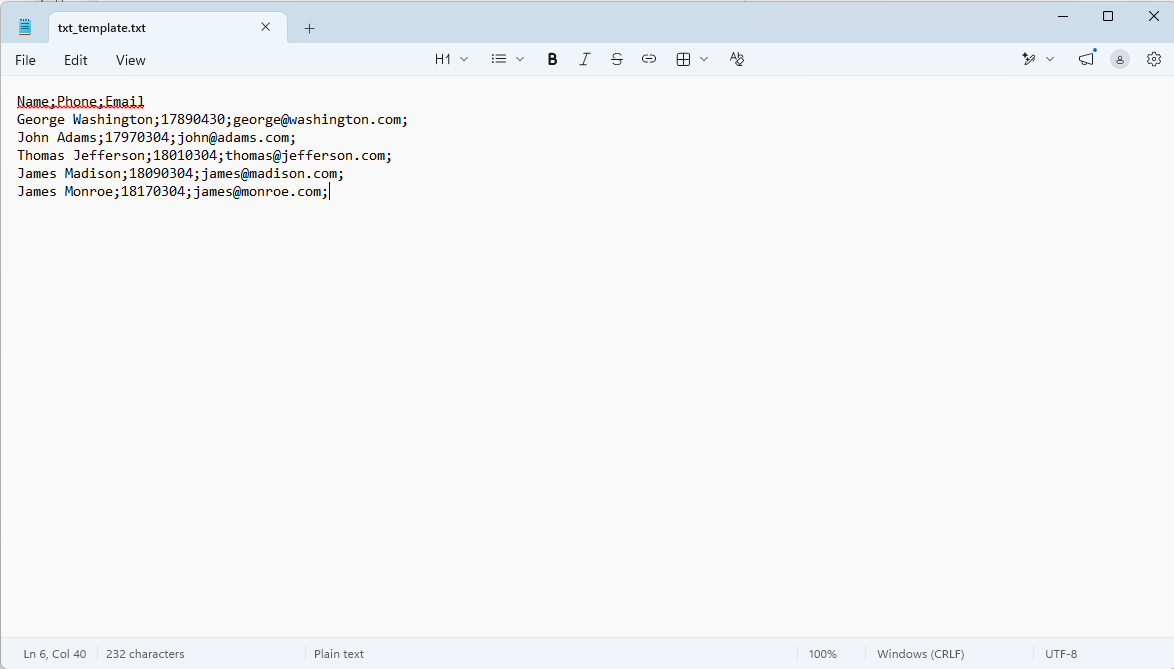Click the Notepad app icon in title bar
1174x669 pixels.
point(25,28)
